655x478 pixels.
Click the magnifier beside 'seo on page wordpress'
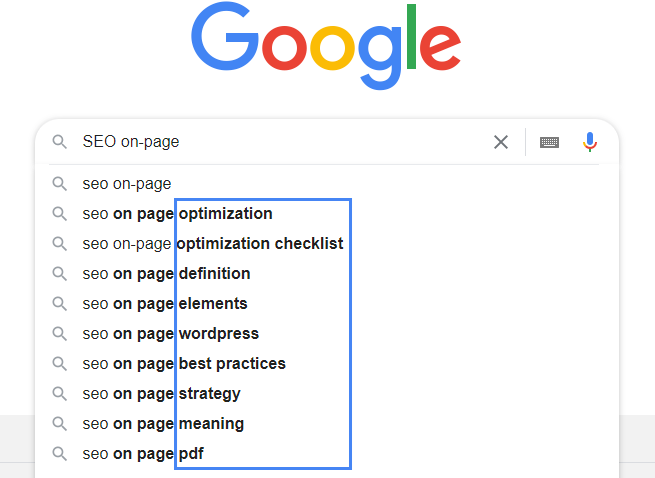(x=60, y=334)
